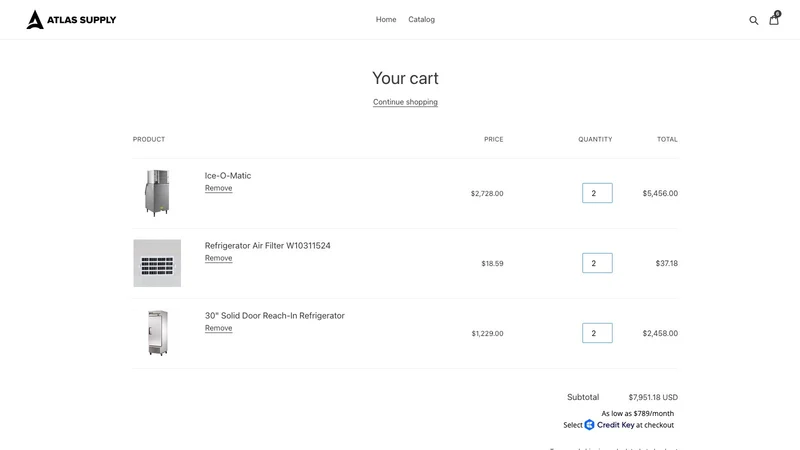Open the Ice-O-Matic product thumbnail
Viewport: 800px width, 450px height.
pos(157,193)
